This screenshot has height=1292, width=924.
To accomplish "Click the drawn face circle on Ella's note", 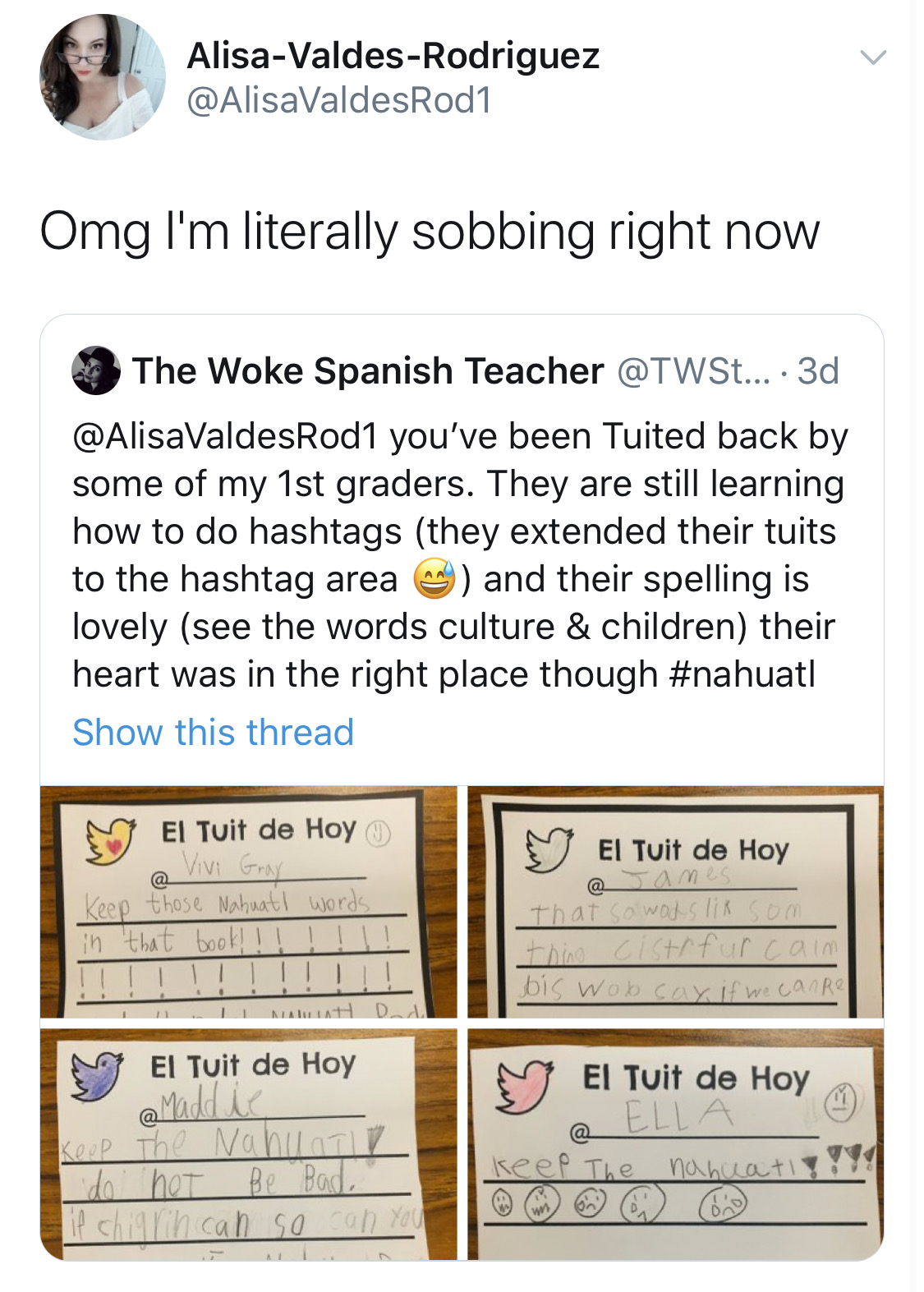I will [x=839, y=1100].
